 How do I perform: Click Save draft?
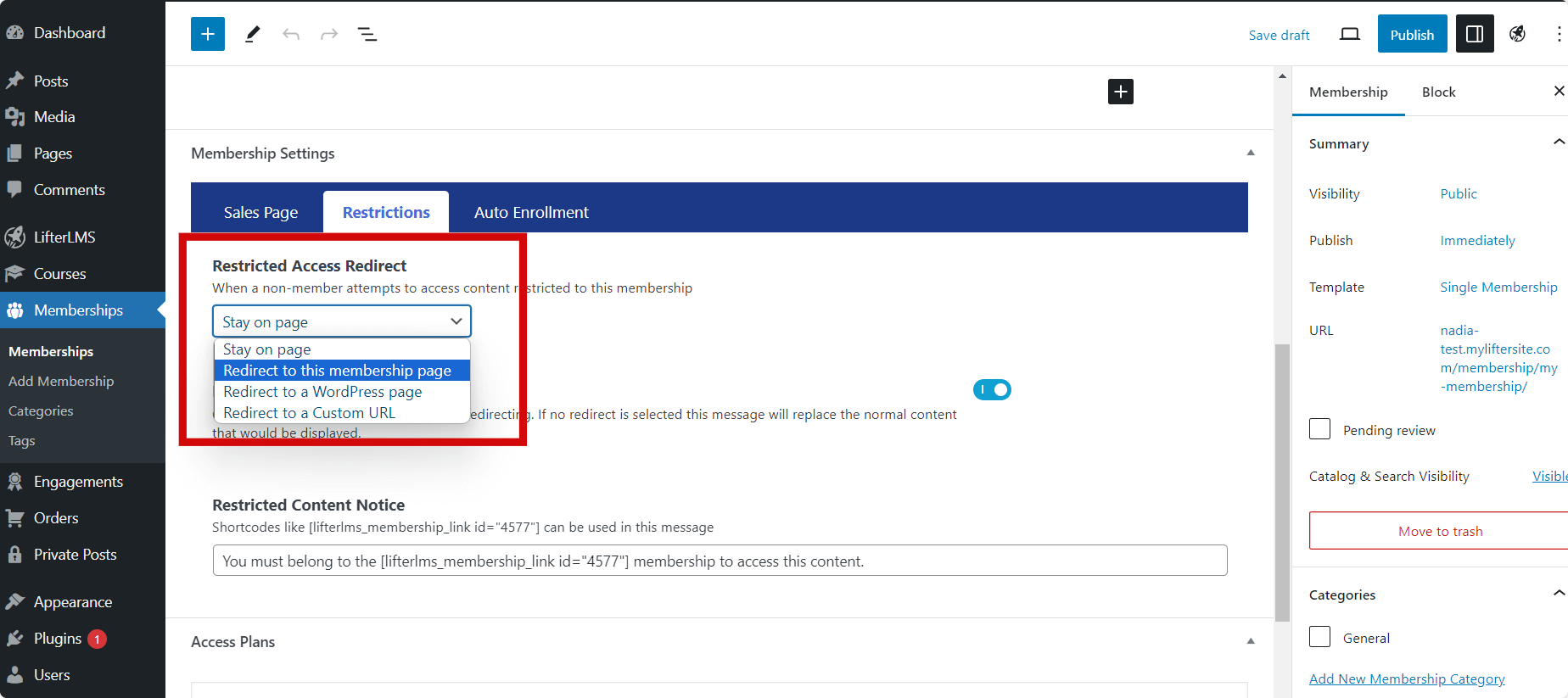(1279, 35)
